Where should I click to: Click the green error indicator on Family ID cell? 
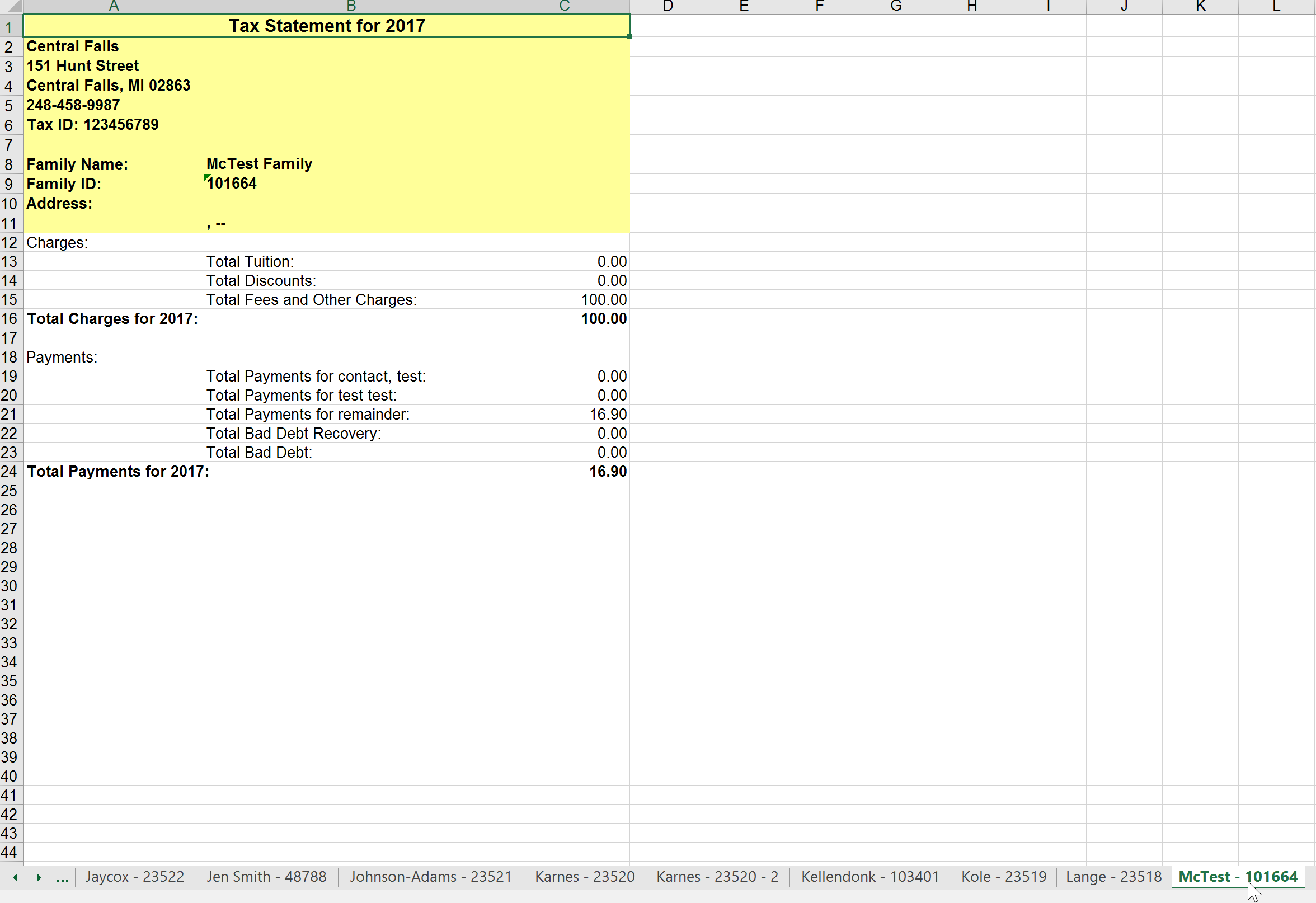(206, 177)
